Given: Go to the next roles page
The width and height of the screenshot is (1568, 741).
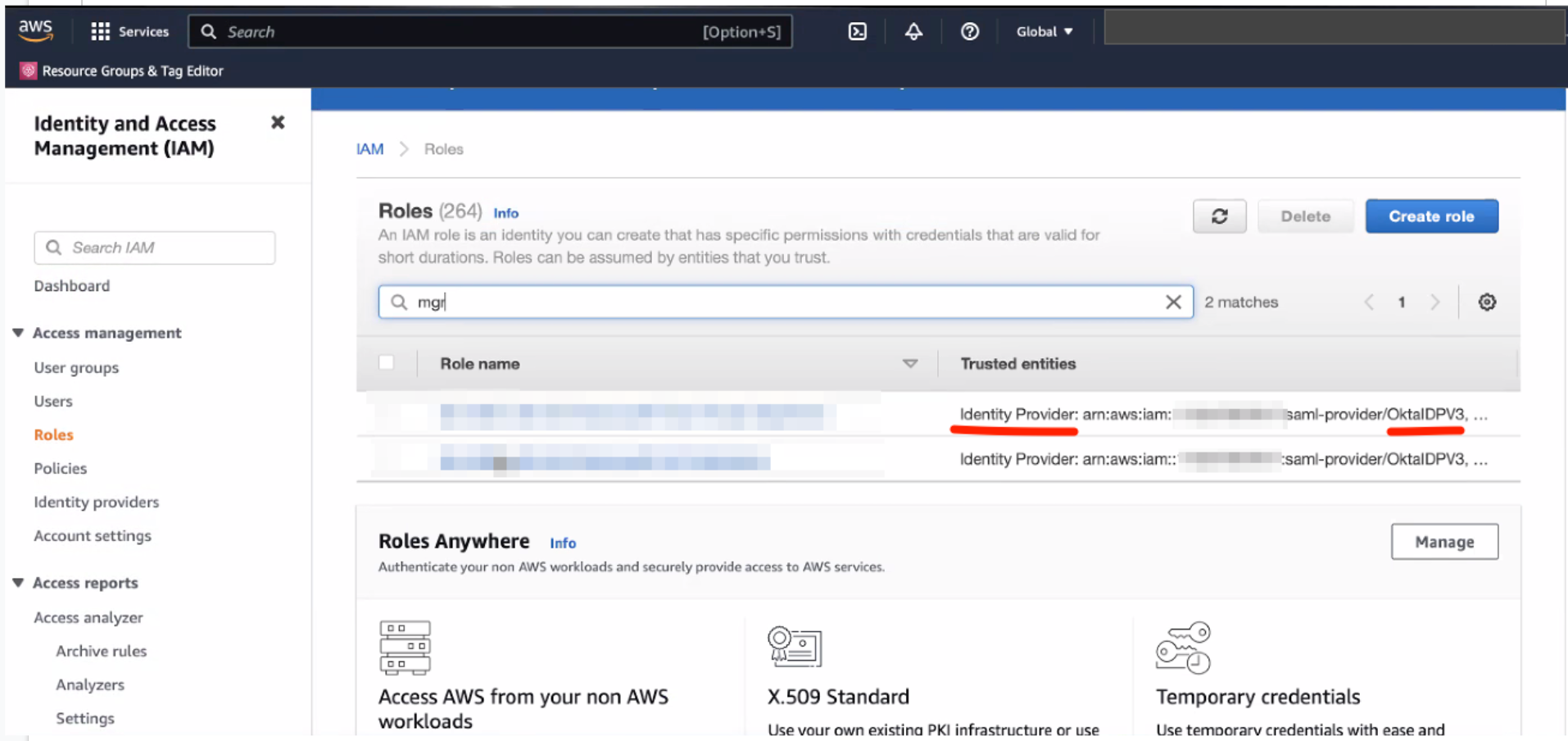Looking at the screenshot, I should pyautogui.click(x=1434, y=302).
